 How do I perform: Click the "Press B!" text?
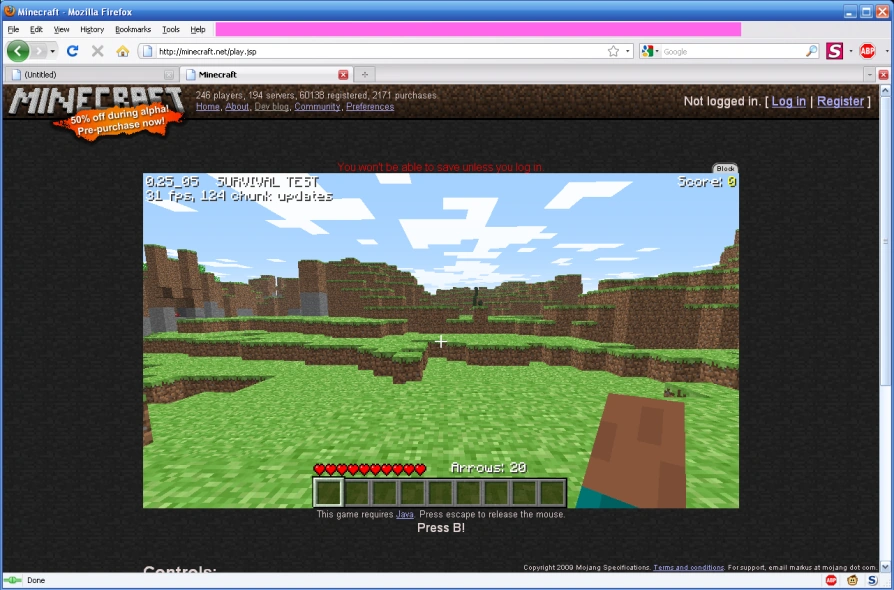(441, 528)
